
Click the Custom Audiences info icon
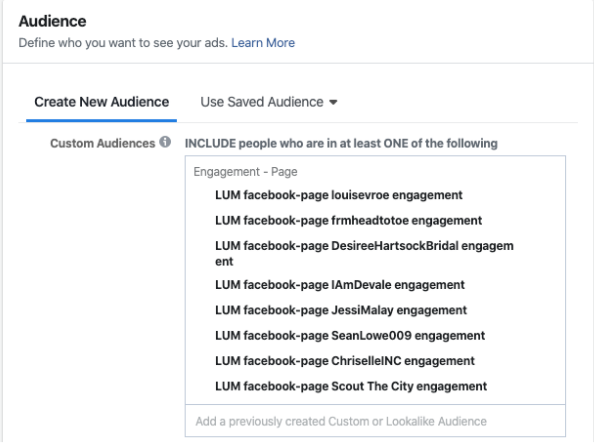click(165, 142)
